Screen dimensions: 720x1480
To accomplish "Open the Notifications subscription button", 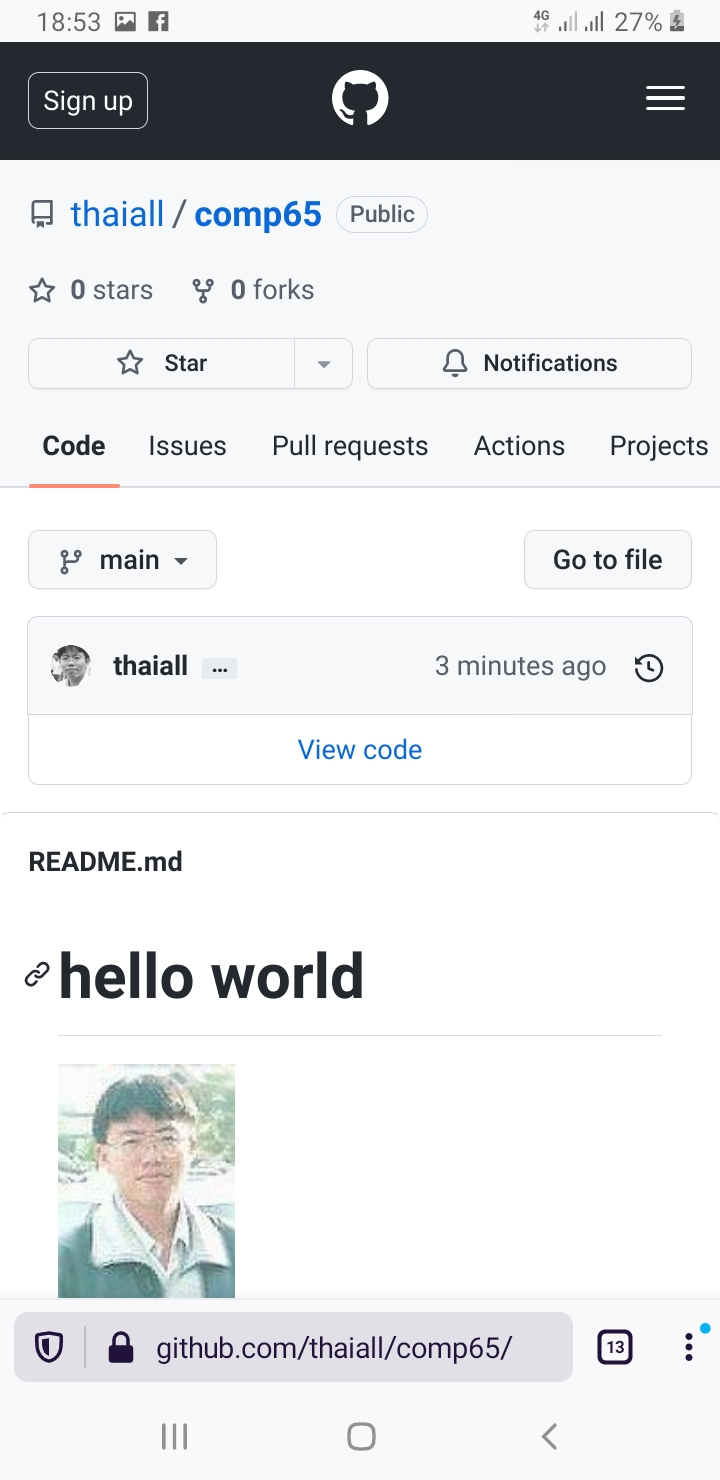I will point(529,363).
